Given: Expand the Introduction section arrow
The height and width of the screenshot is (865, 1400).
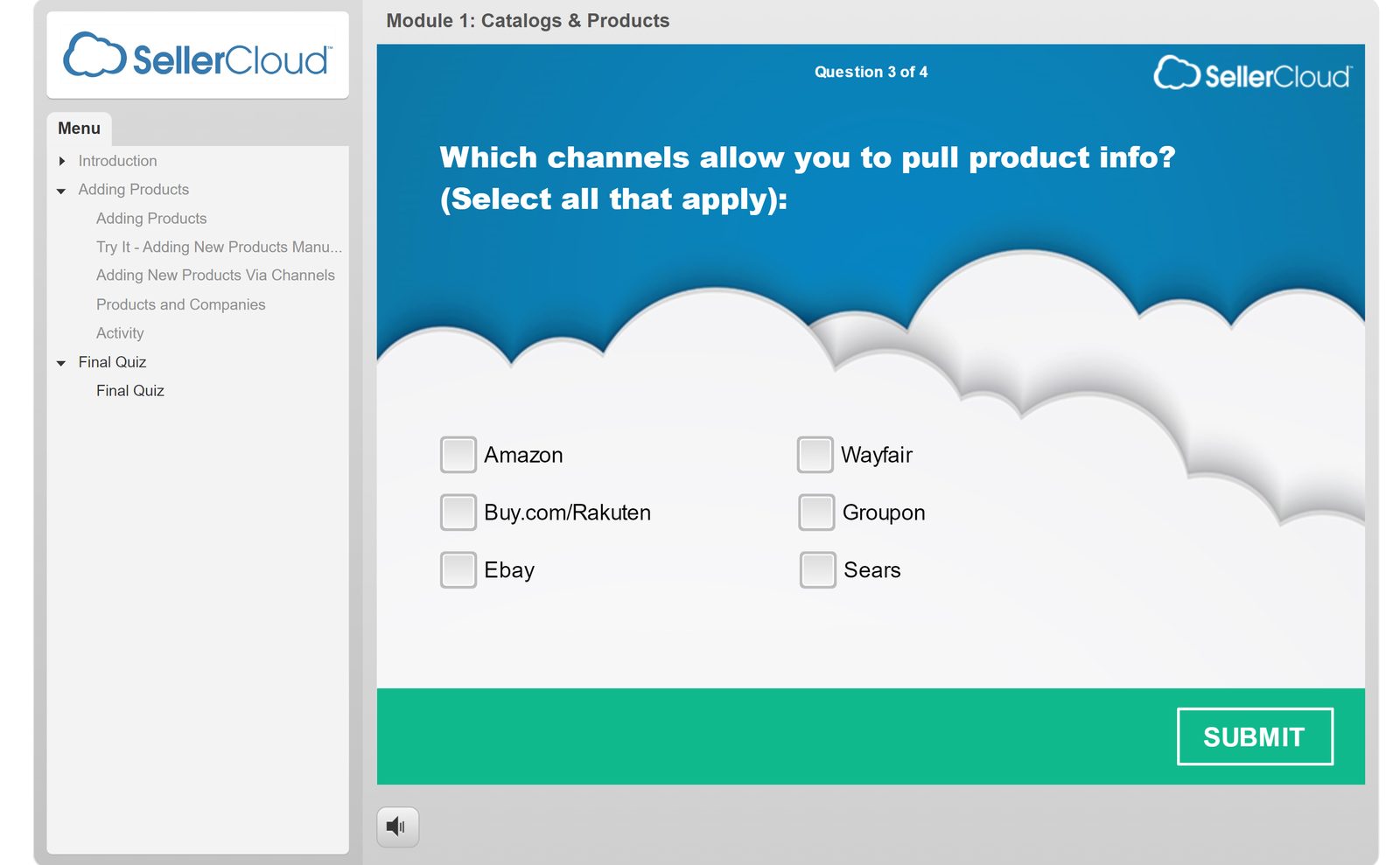Looking at the screenshot, I should (61, 161).
